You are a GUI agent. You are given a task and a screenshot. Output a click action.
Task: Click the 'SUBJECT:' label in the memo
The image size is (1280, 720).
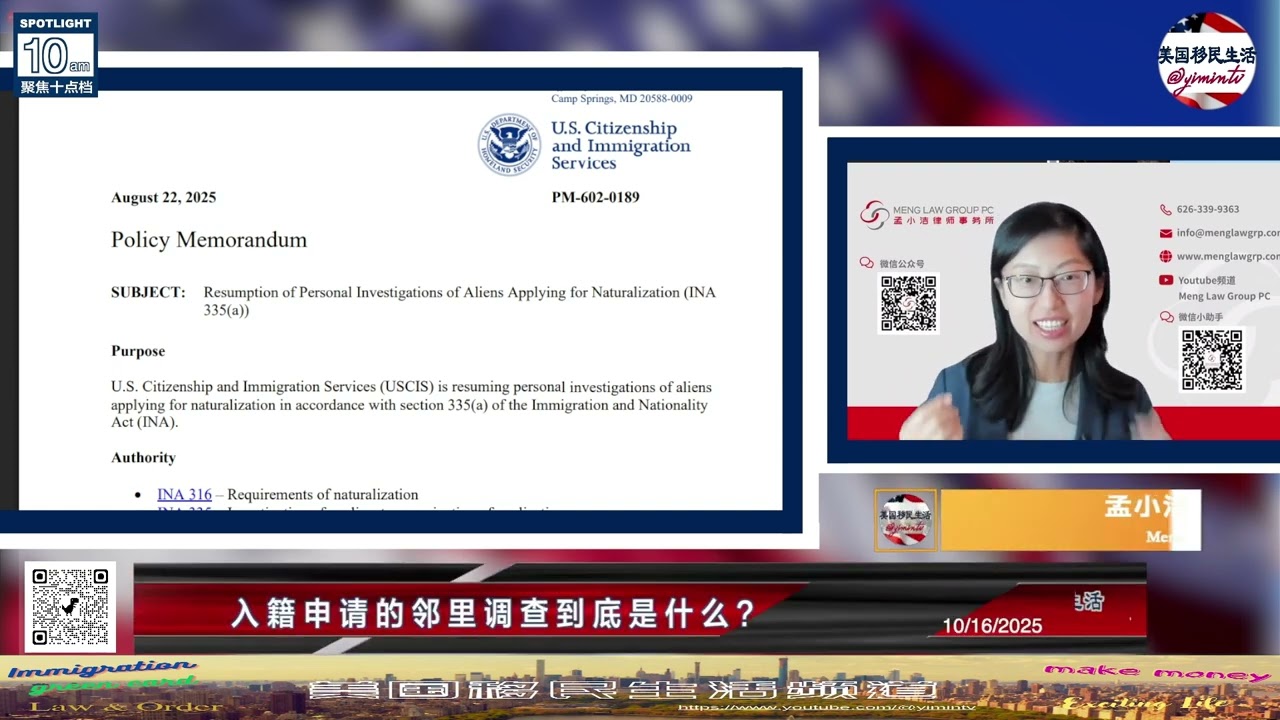click(x=148, y=293)
